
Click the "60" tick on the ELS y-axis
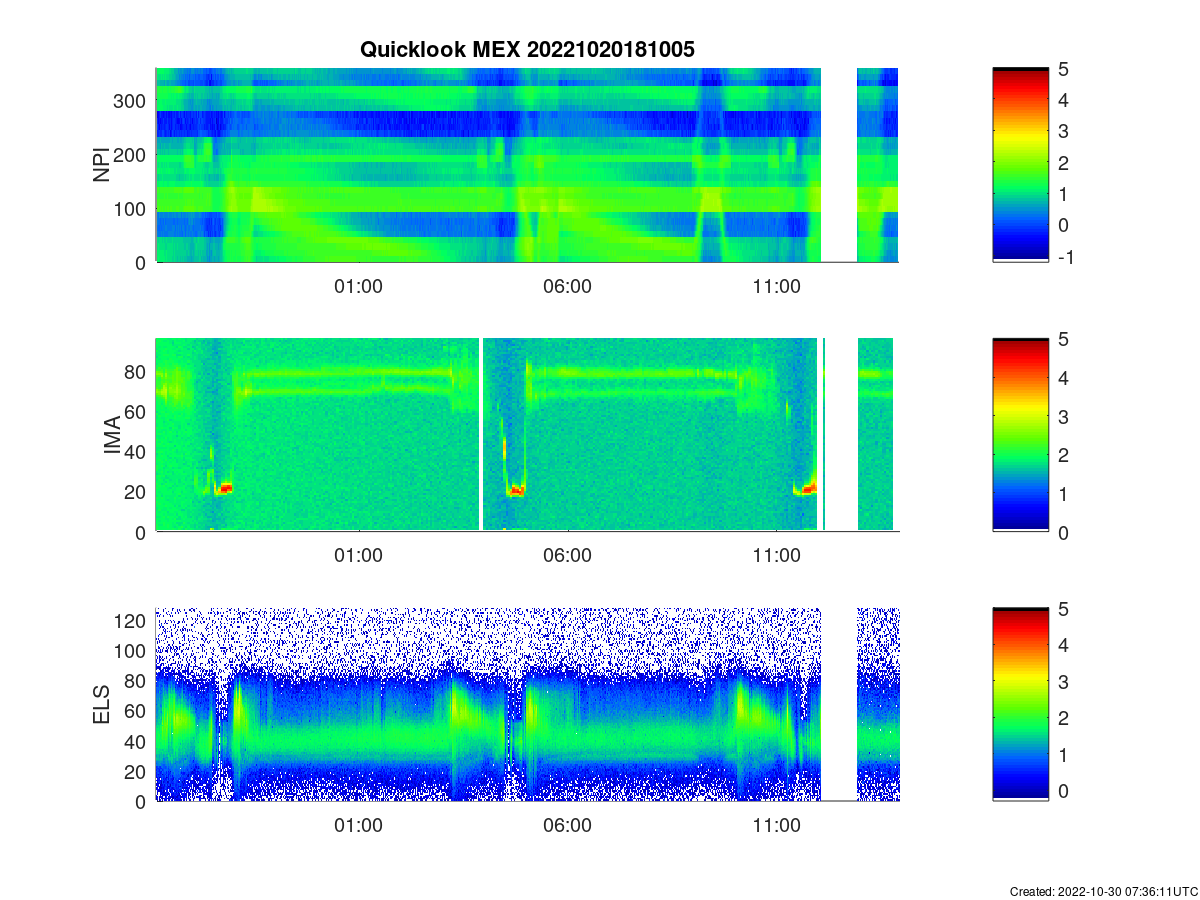[x=137, y=711]
